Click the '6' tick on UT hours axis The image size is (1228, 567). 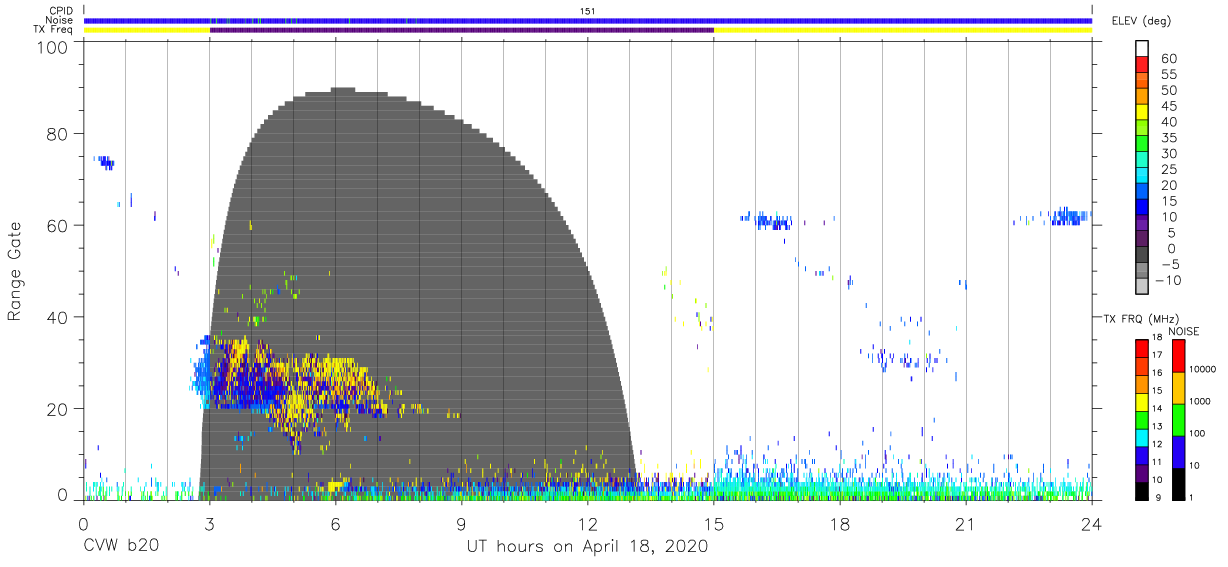(x=335, y=523)
